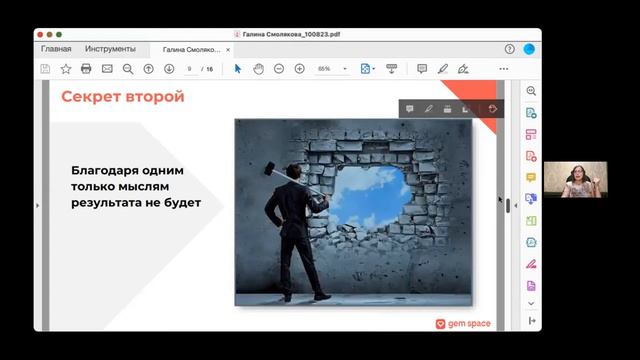Collapse the right tools pane arrow-bar icon
Screen dimensions: 640x360
coord(532,321)
